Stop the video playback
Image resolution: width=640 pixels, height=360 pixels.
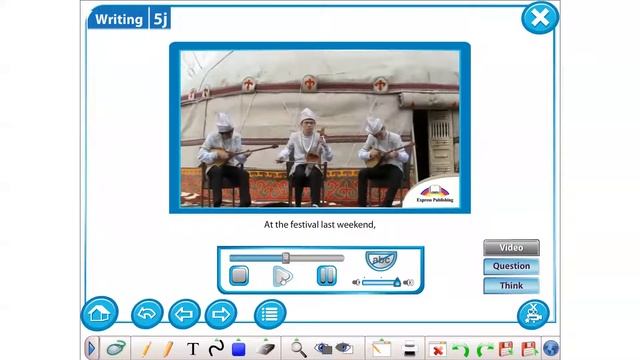(239, 275)
